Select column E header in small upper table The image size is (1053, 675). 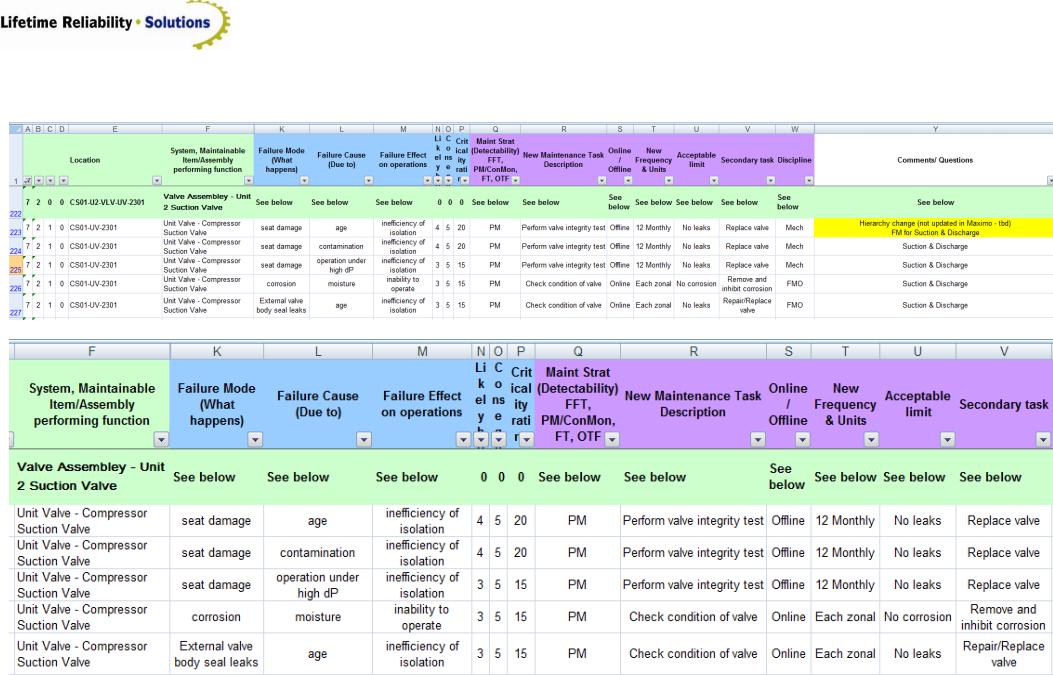coord(115,129)
